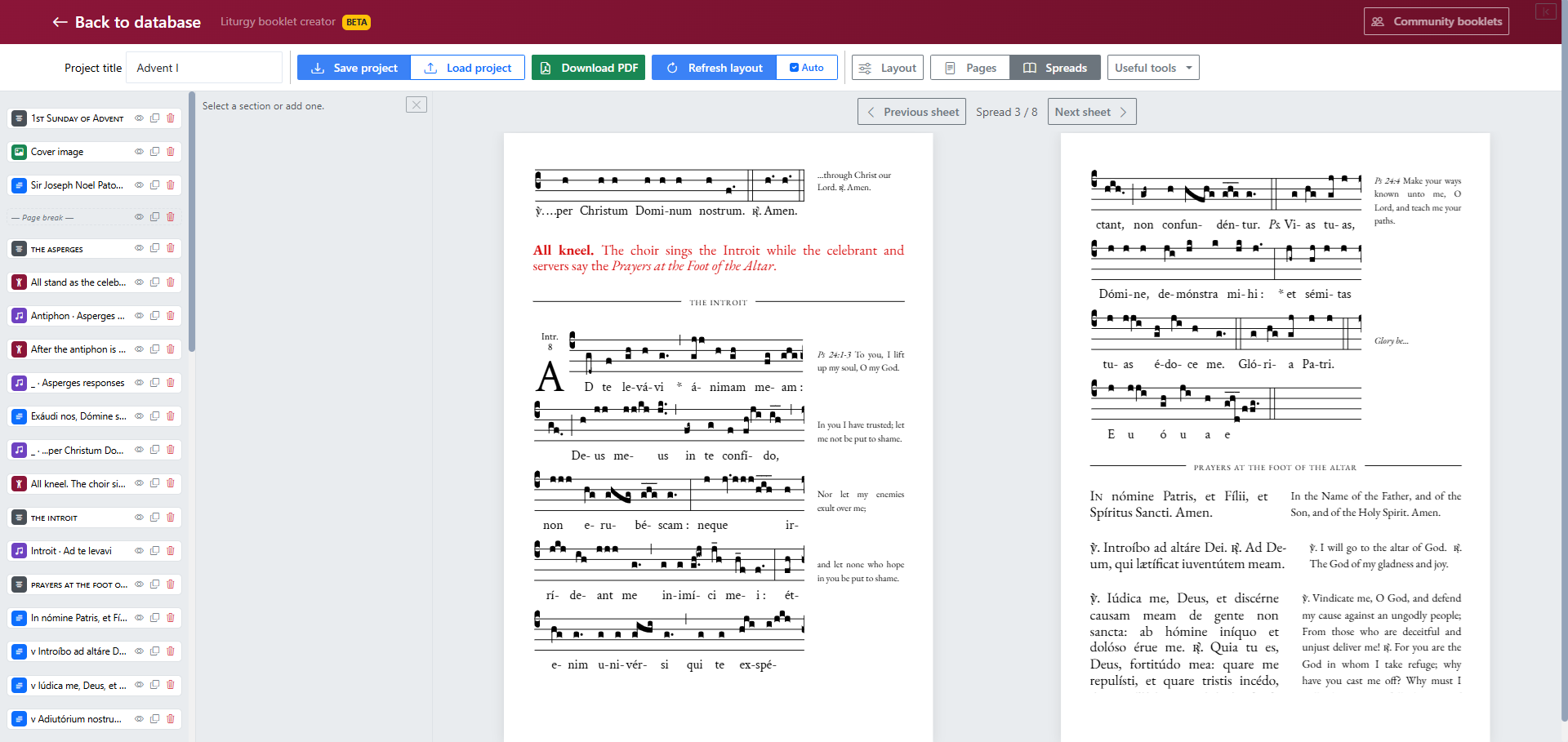Open the Useful tools dropdown
Image resolution: width=1568 pixels, height=742 pixels.
tap(1153, 68)
